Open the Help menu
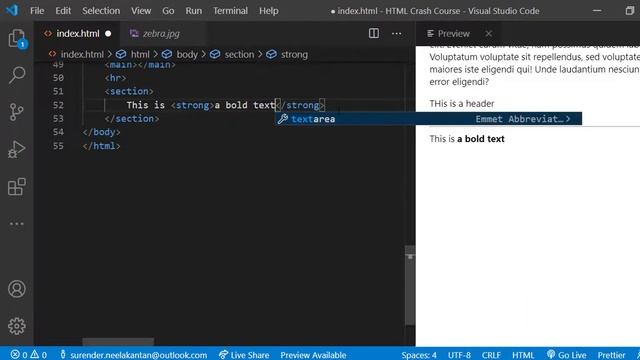This screenshot has width=640, height=360. (269, 11)
